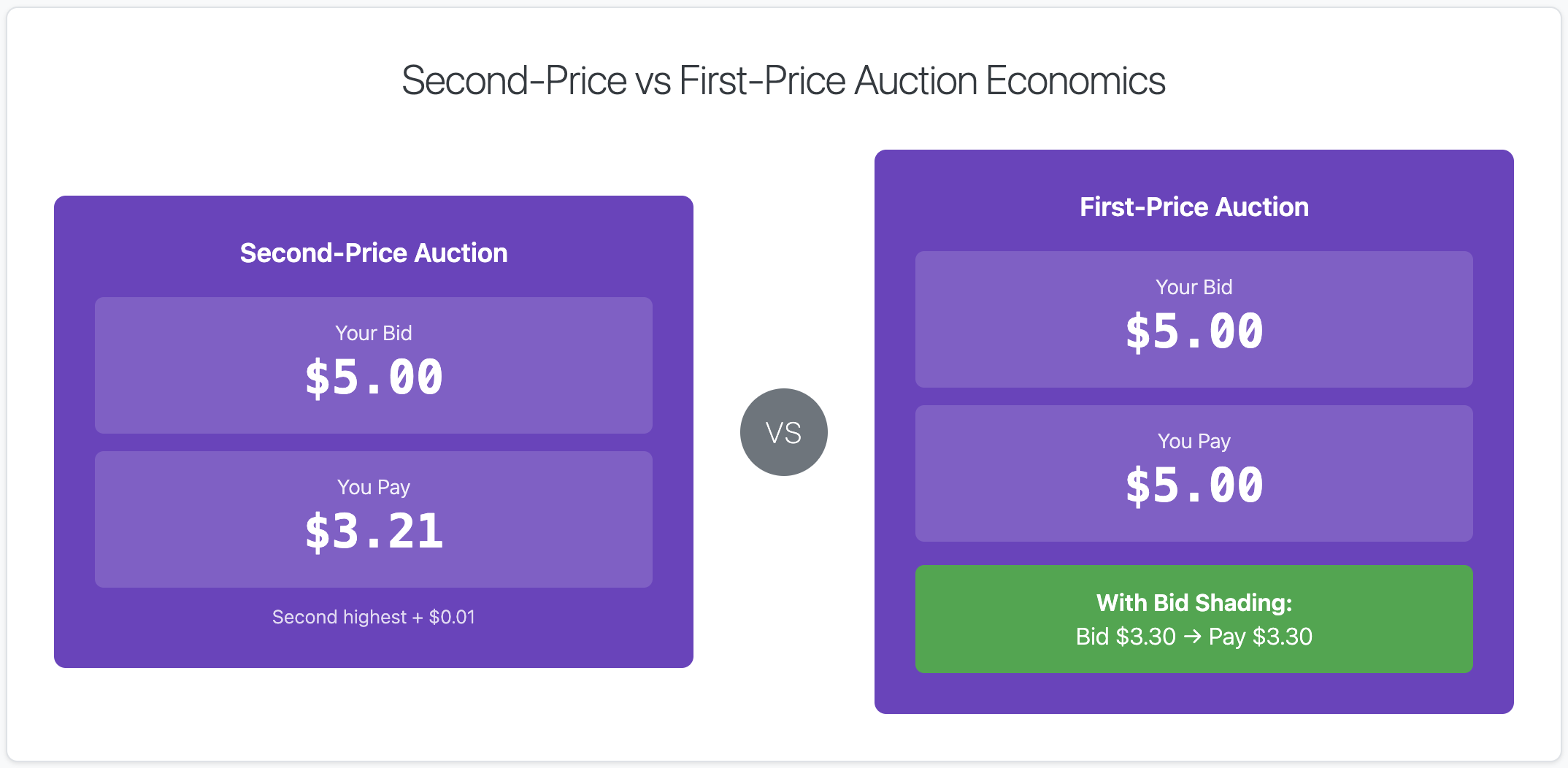Click $5.00 You Pay amount in First-Price card
The width and height of the screenshot is (1568, 768).
coord(1194,486)
